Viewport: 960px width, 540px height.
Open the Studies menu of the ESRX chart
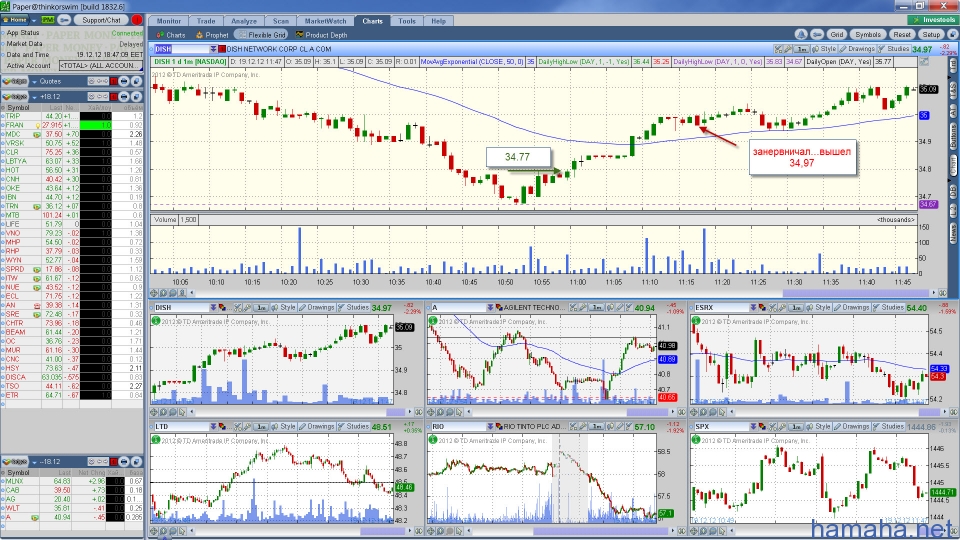887,307
